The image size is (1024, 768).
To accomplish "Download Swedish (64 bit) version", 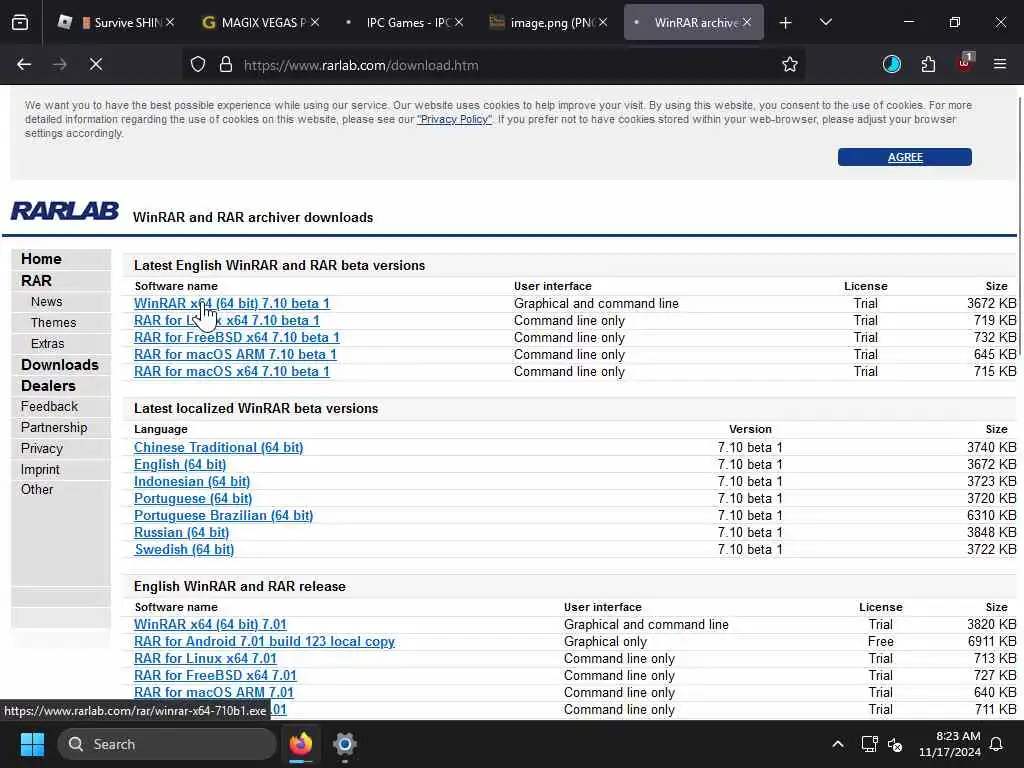I will [184, 549].
